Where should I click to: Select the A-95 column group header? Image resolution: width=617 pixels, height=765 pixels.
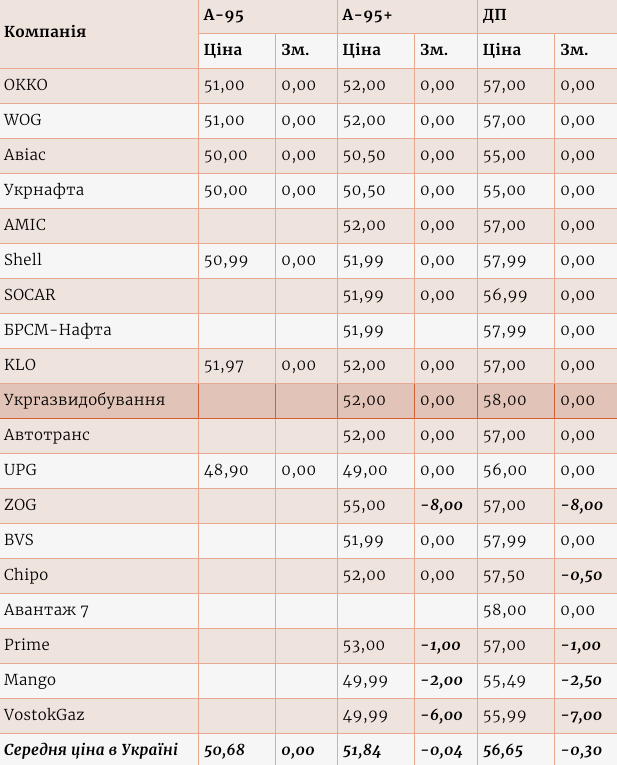(268, 16)
